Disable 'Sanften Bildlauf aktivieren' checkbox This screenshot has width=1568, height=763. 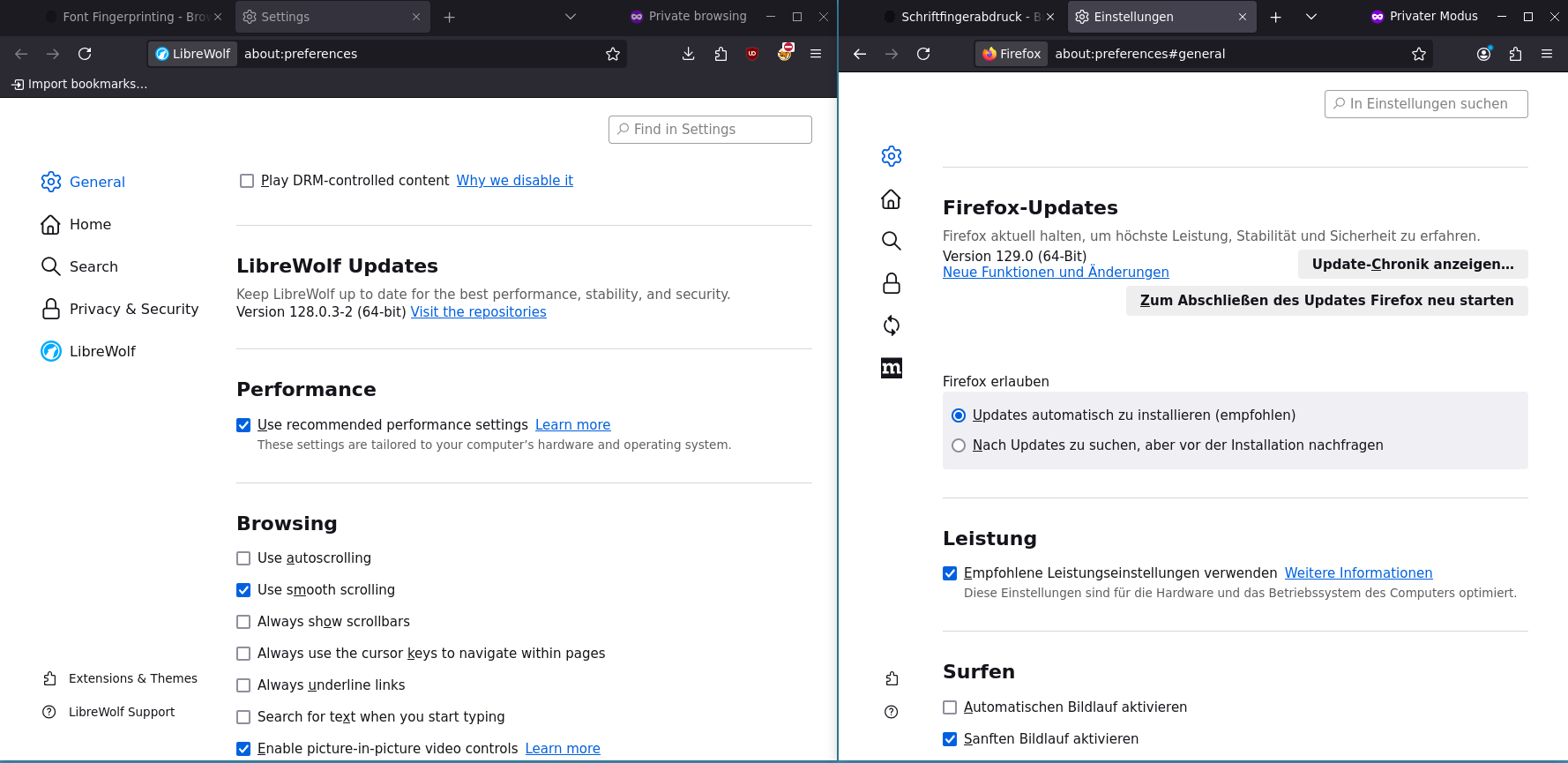click(x=950, y=739)
